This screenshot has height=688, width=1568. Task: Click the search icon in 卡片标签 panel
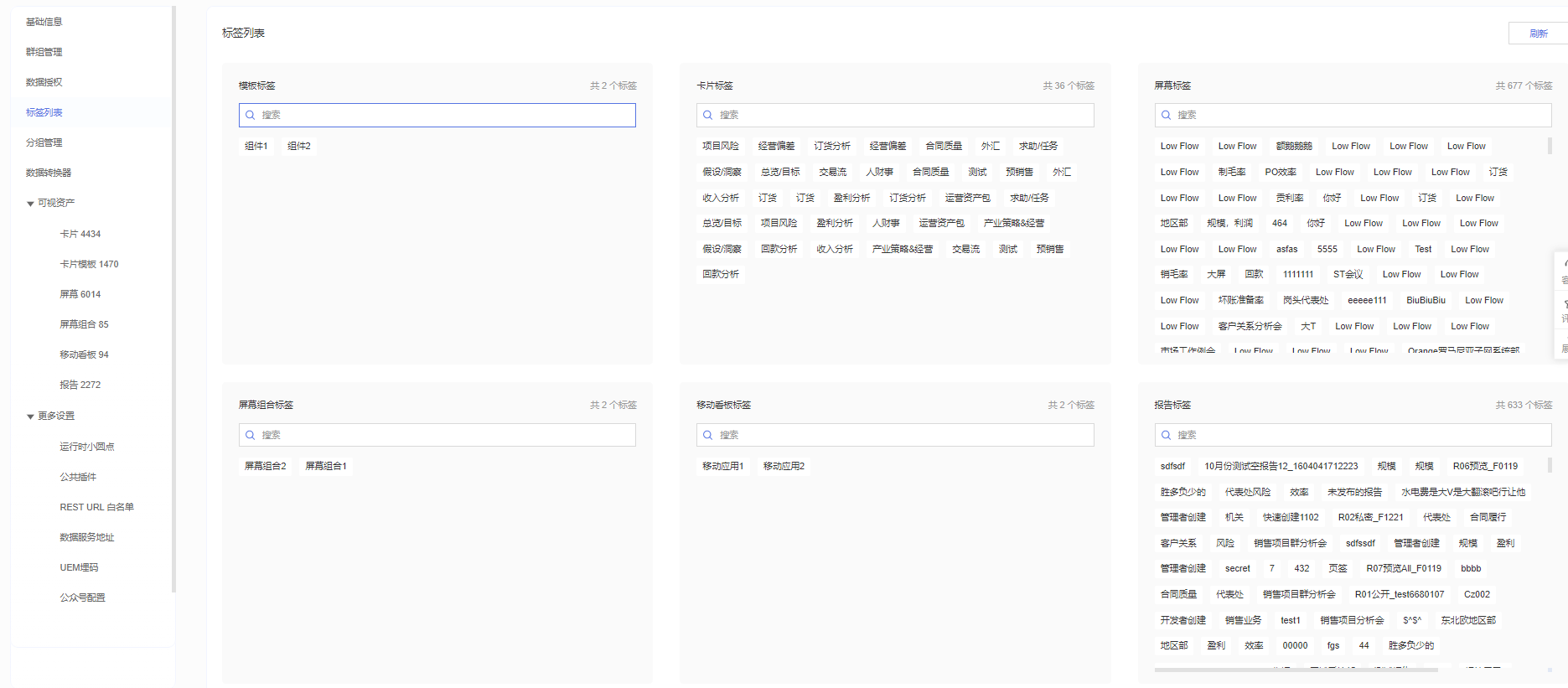[x=707, y=116]
